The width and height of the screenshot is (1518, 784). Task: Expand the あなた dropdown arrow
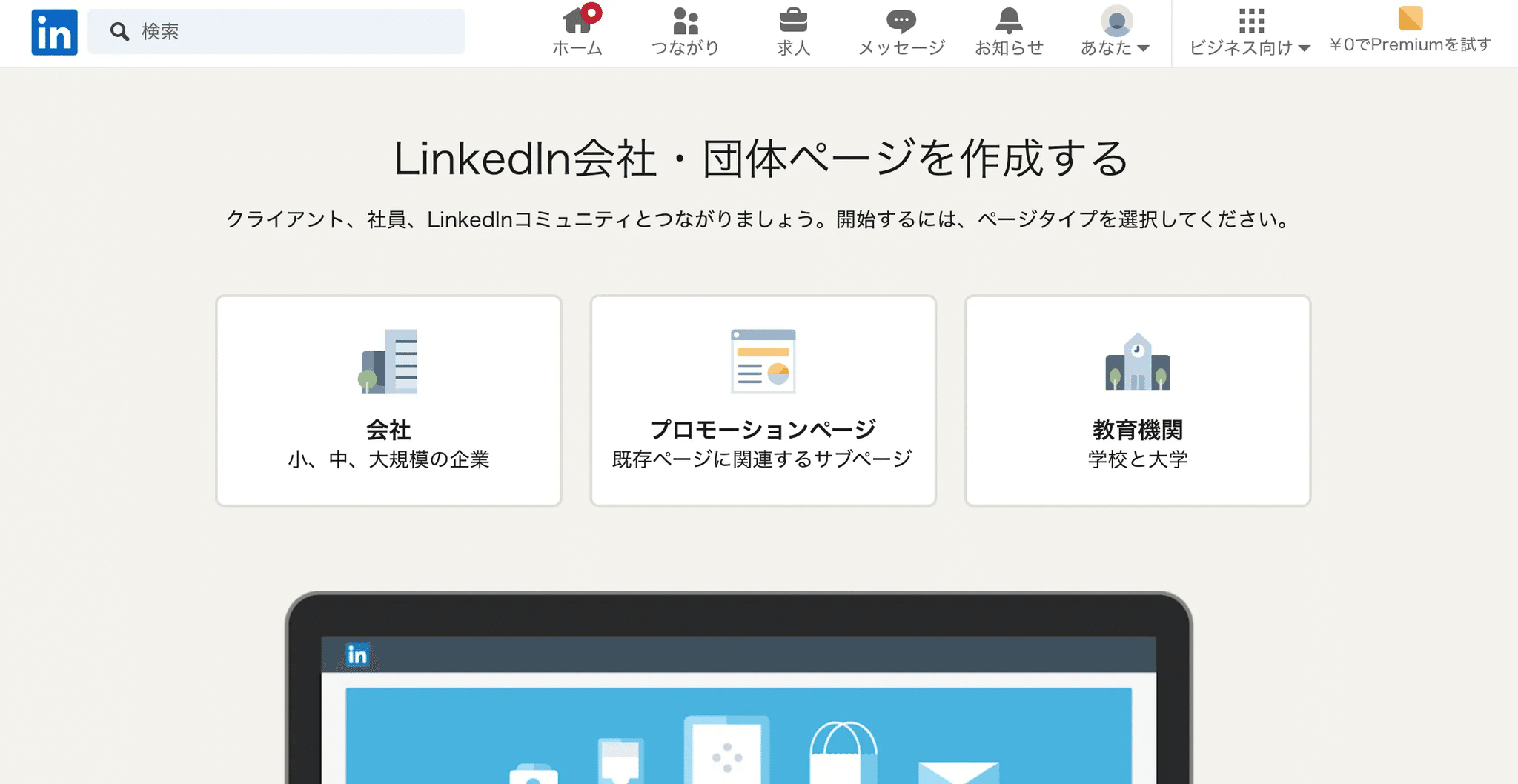(1143, 48)
